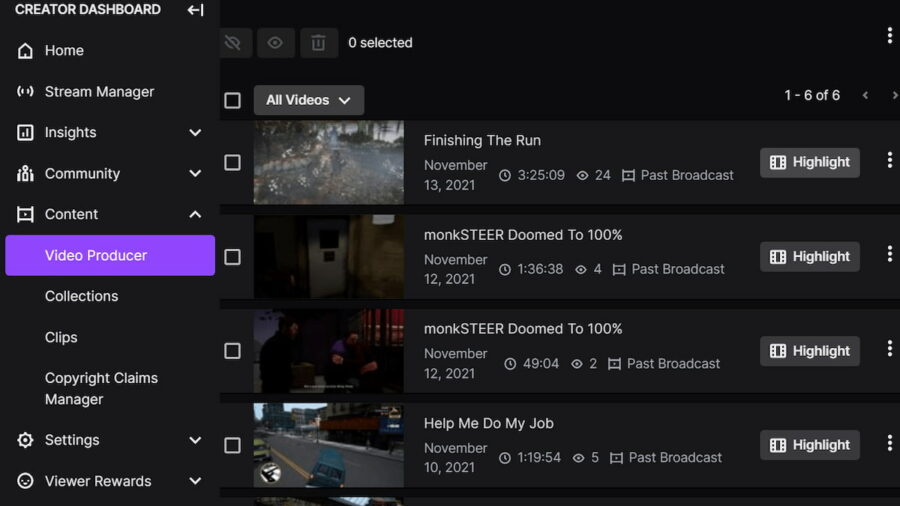Open the top-right vertical dots menu
Image resolution: width=900 pixels, height=506 pixels.
tap(889, 36)
